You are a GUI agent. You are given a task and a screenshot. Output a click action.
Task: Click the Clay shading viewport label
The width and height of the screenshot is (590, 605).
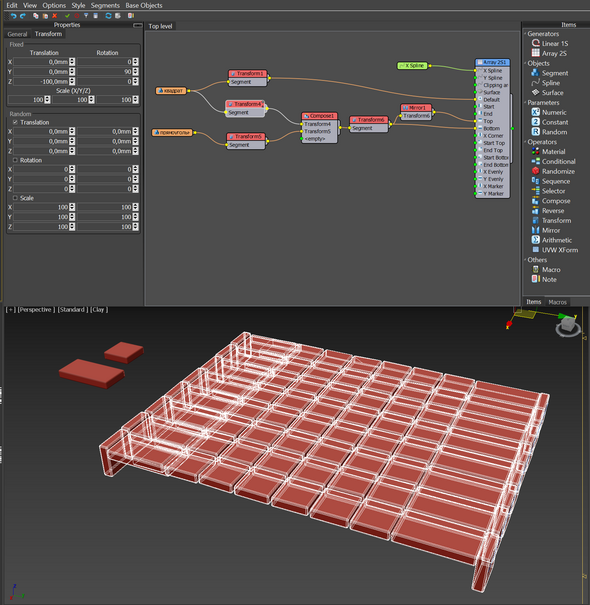[99, 309]
